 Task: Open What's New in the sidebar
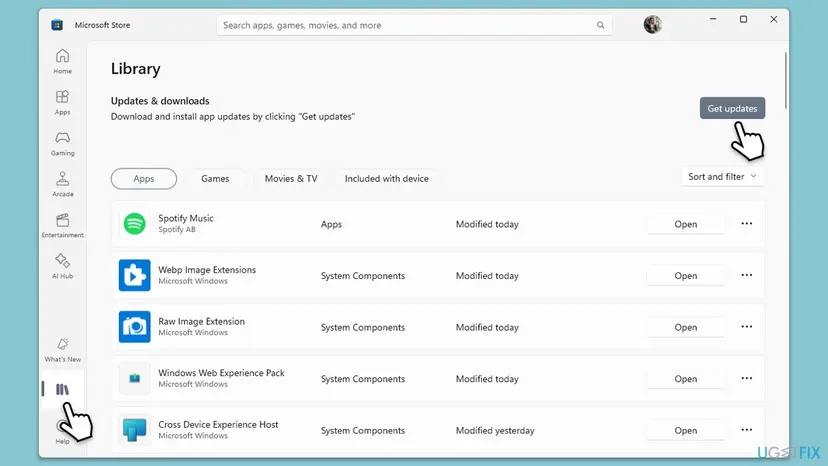62,350
